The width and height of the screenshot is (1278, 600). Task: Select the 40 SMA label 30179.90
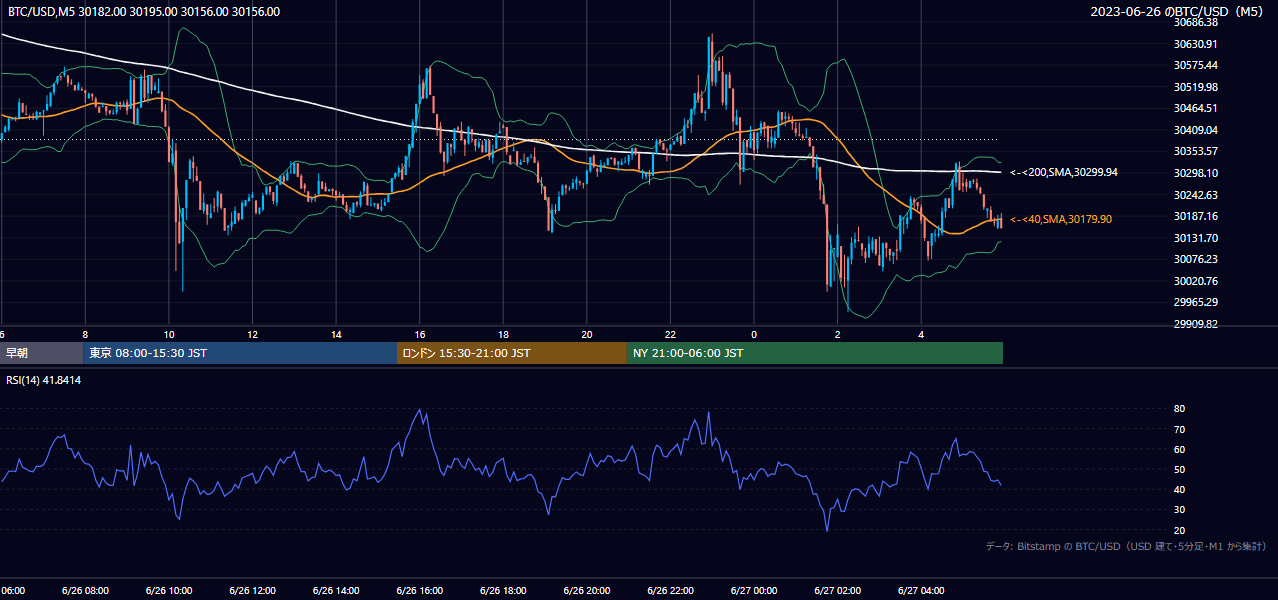(1060, 219)
